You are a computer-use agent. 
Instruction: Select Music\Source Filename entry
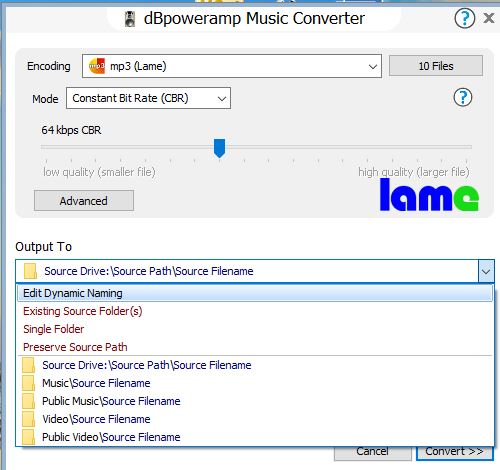pyautogui.click(x=255, y=383)
